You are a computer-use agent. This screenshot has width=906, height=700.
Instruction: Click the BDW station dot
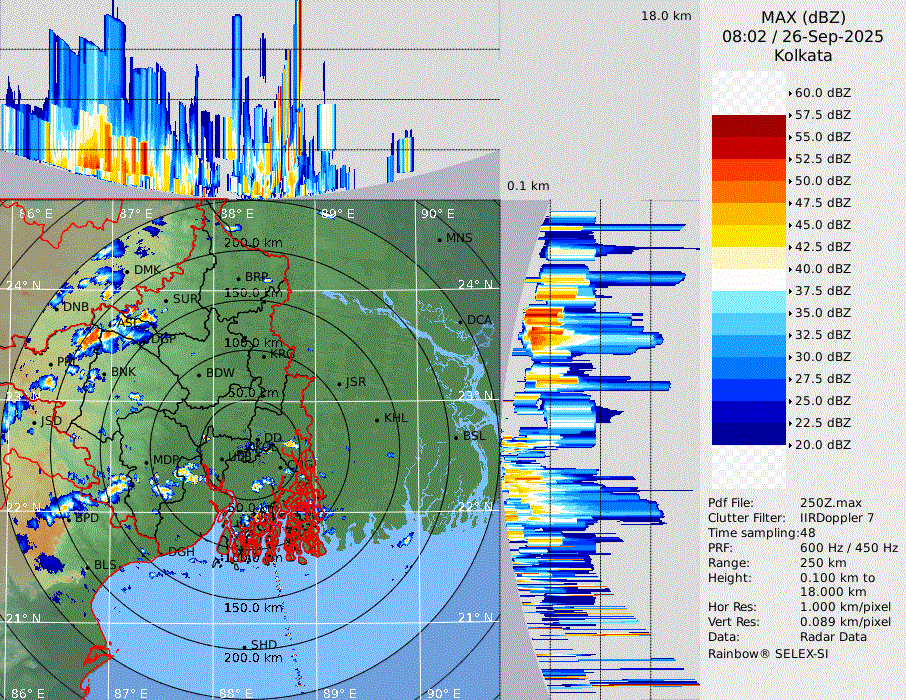click(x=199, y=374)
